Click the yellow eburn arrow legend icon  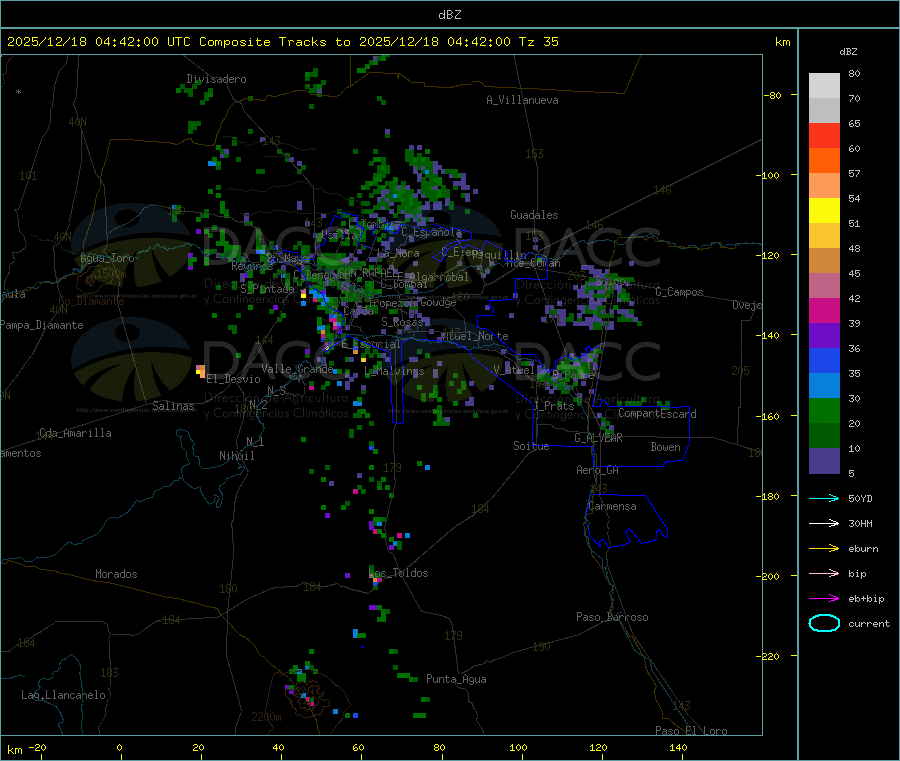(x=824, y=549)
